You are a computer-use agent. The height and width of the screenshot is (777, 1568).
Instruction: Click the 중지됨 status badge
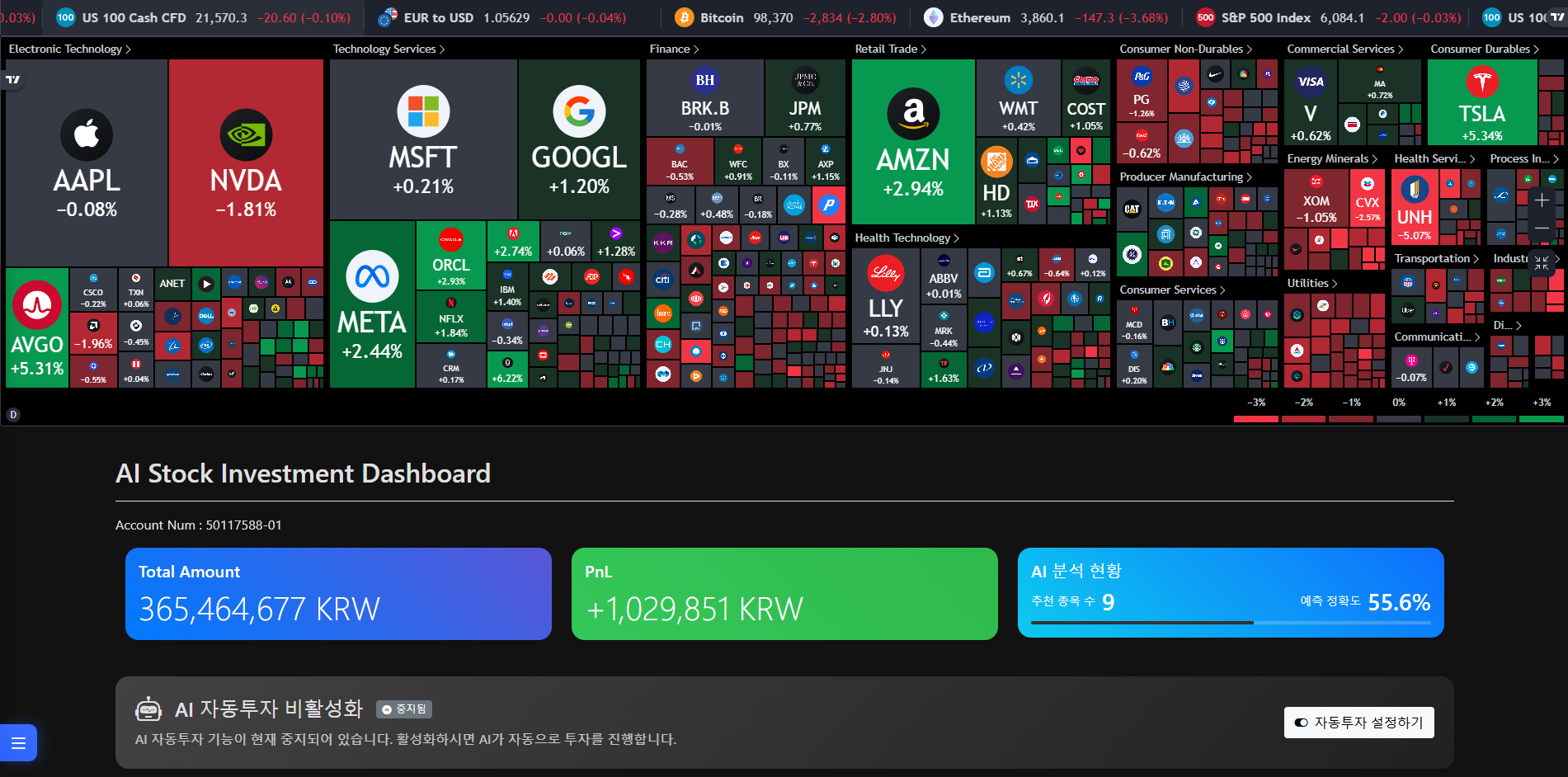click(404, 709)
